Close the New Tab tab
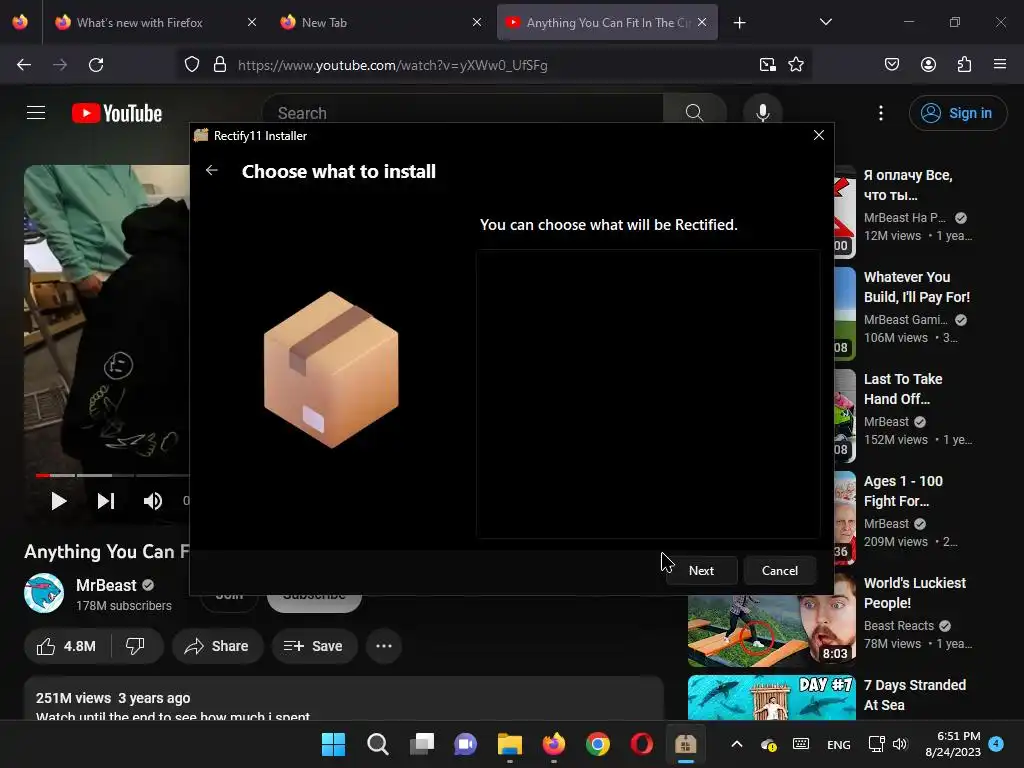Image resolution: width=1024 pixels, height=768 pixels. pyautogui.click(x=477, y=23)
